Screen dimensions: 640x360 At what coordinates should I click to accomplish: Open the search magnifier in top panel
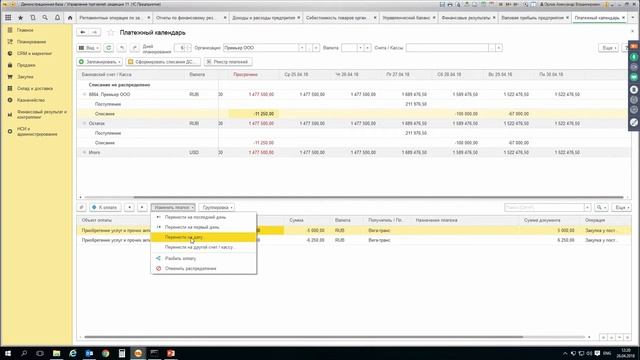(45, 18)
